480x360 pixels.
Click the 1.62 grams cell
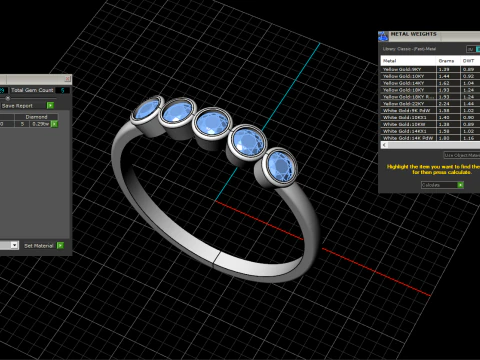[448, 83]
